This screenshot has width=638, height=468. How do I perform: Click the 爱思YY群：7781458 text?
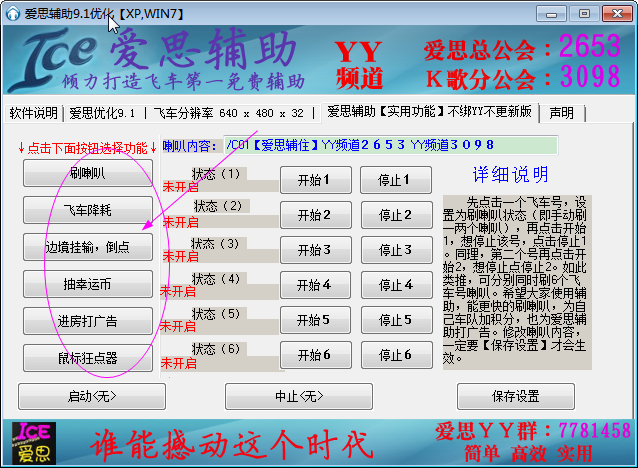click(533, 431)
